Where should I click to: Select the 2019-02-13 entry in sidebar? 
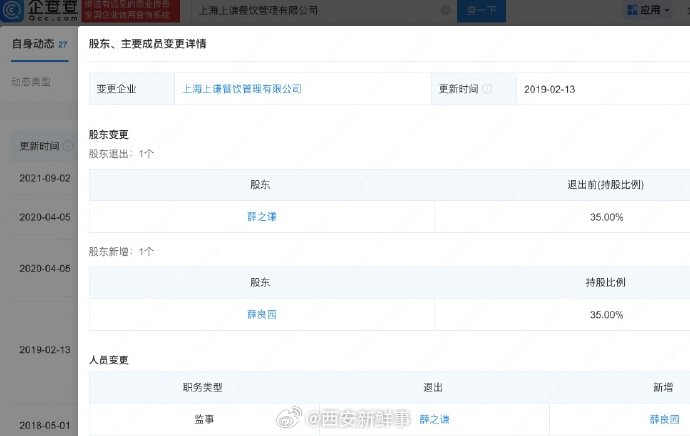coord(44,350)
